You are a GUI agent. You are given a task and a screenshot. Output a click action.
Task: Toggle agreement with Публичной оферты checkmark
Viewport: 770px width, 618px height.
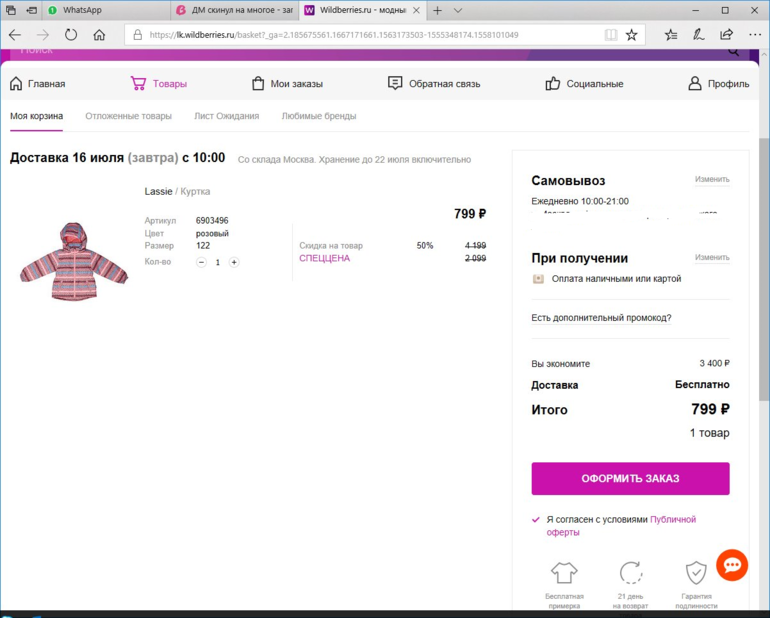pos(537,520)
